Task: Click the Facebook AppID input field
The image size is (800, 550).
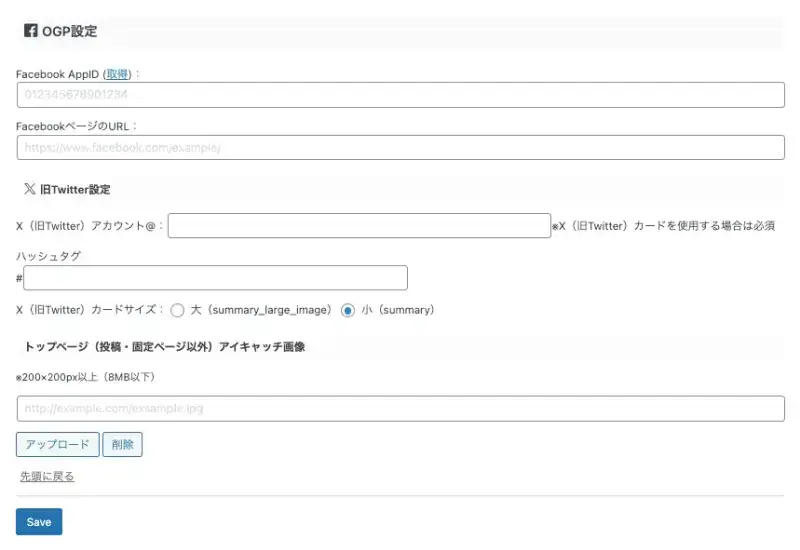Action: coord(401,95)
